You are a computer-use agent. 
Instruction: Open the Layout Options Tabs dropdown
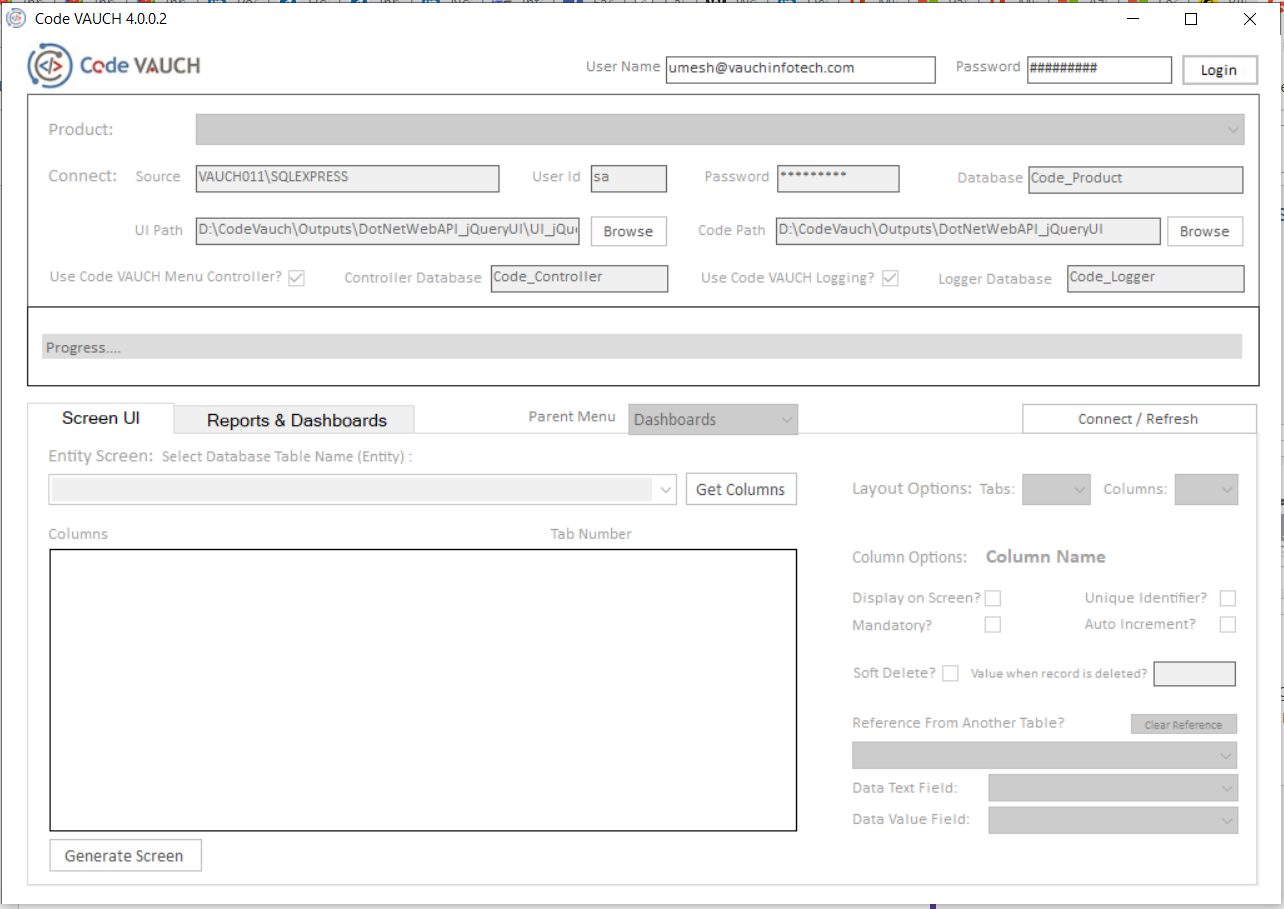point(1056,489)
